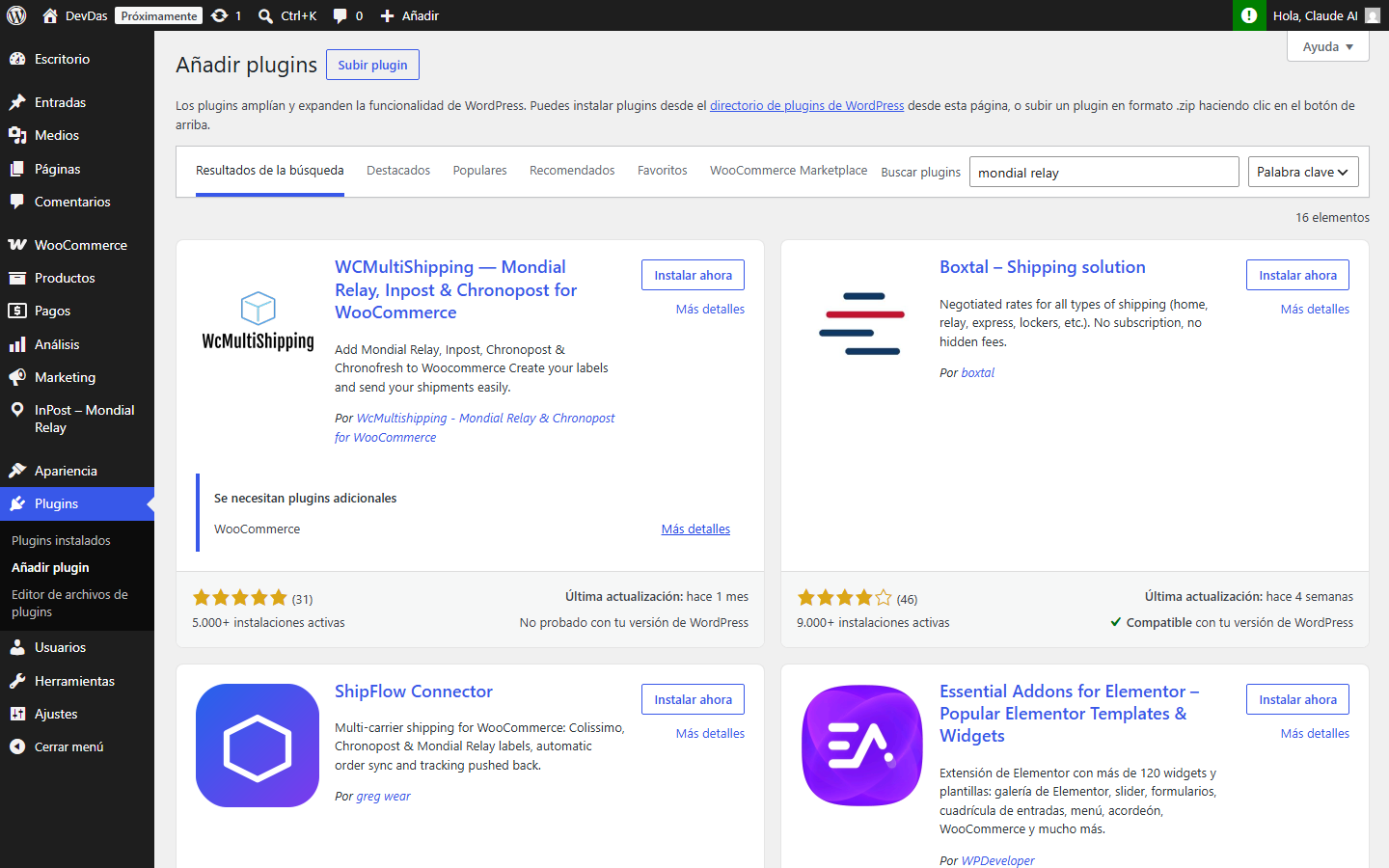Click the Escritorio dashboard icon
Screen dimensions: 1389x868
[17, 59]
